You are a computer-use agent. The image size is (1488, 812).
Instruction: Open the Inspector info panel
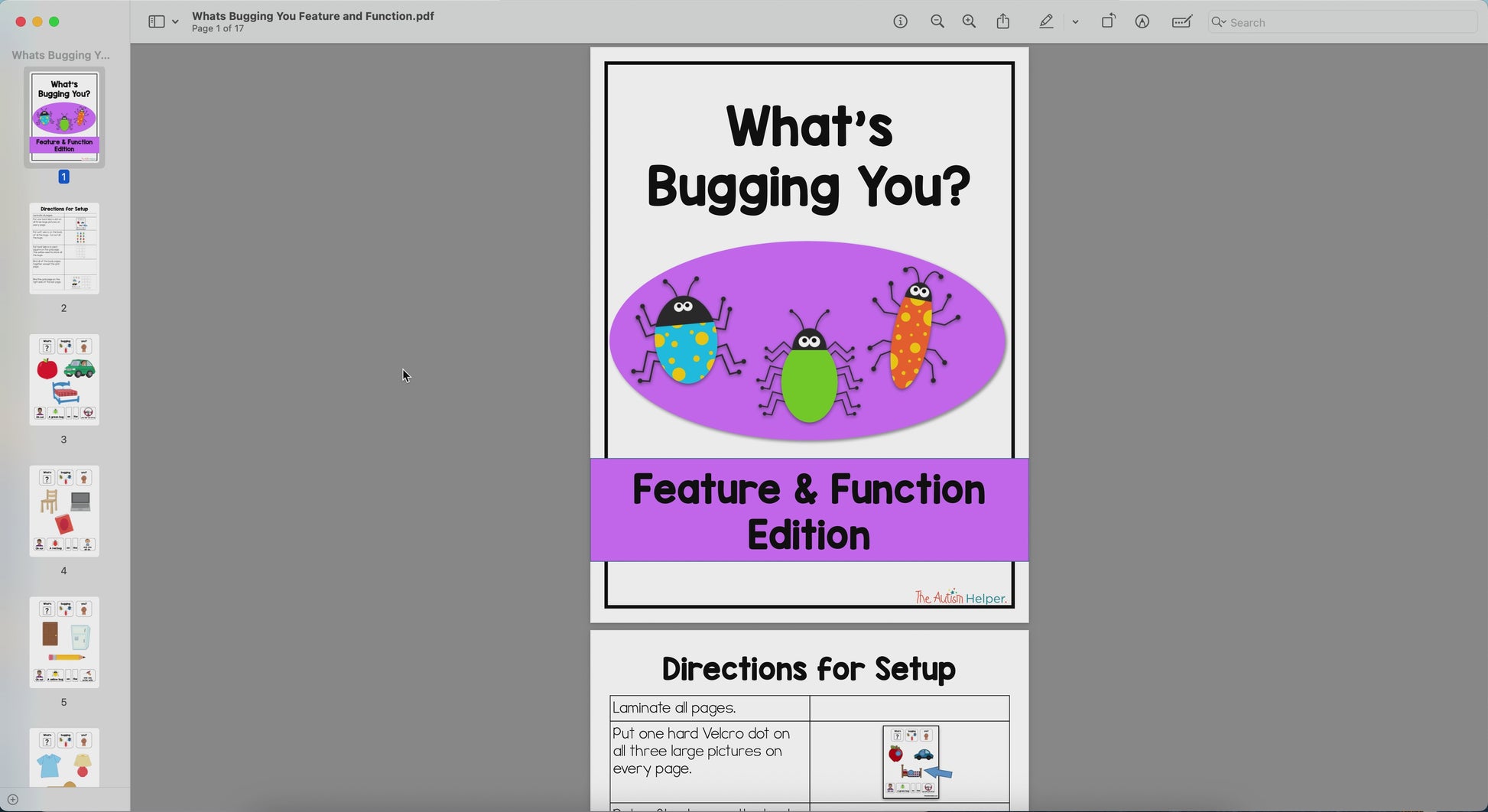tap(900, 22)
